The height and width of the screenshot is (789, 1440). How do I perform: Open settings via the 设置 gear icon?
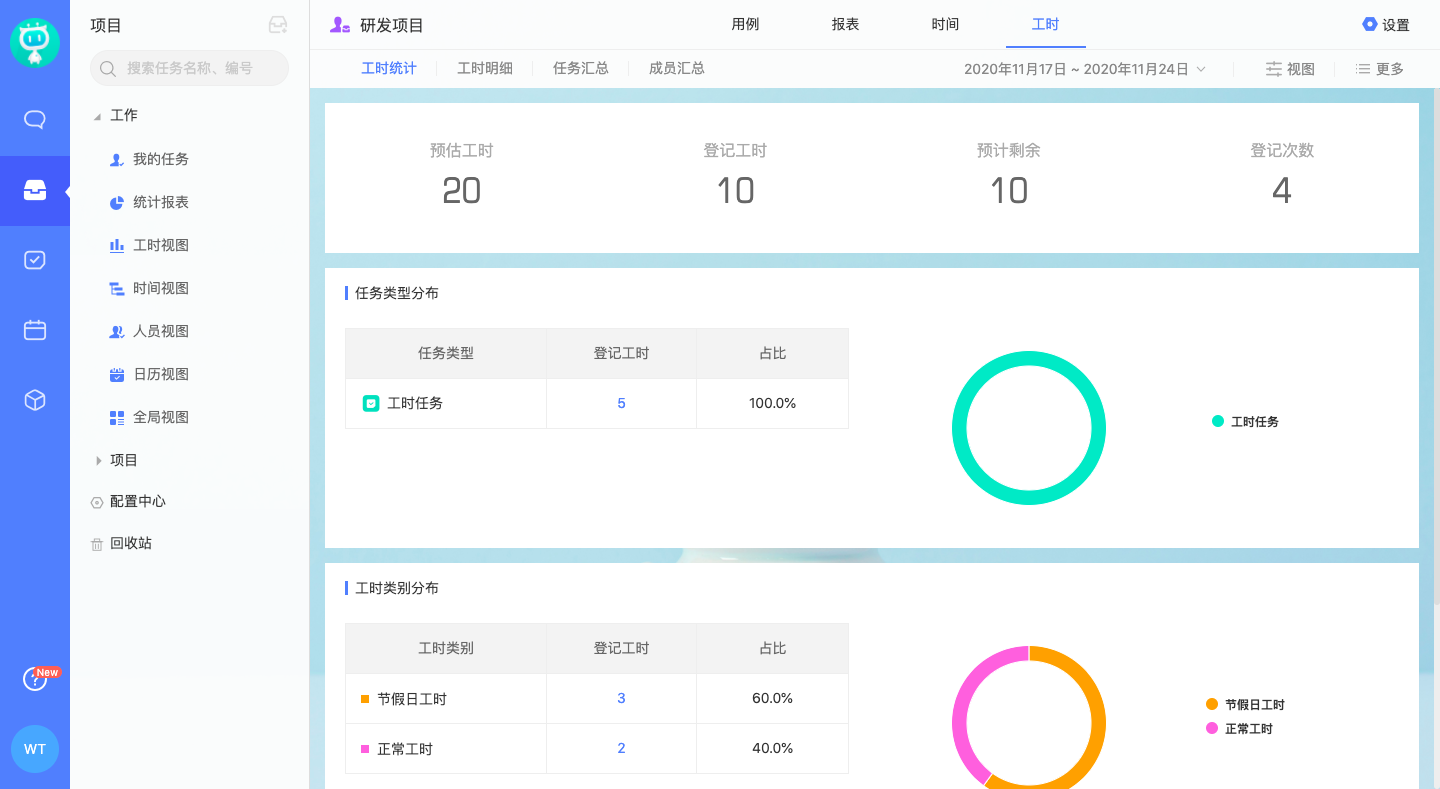[x=1385, y=25]
